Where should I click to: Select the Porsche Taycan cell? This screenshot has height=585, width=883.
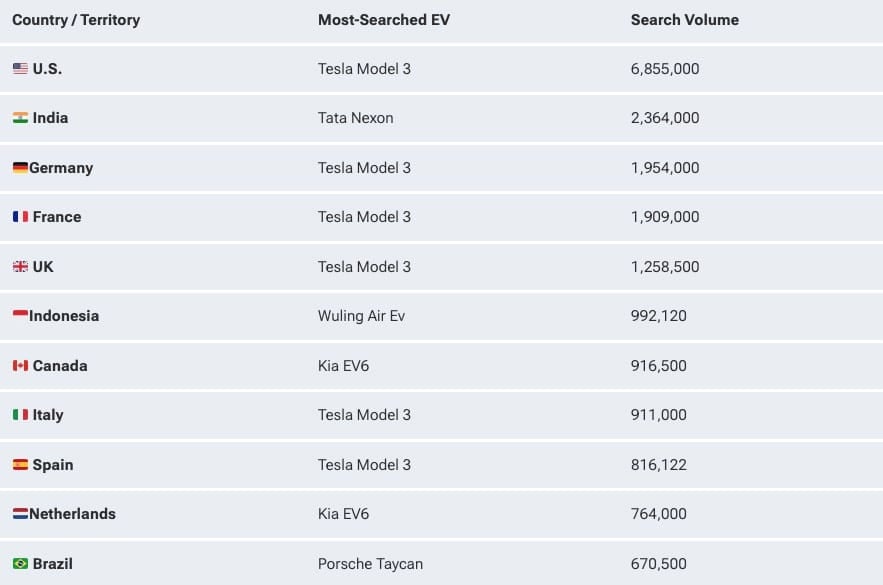coord(370,564)
